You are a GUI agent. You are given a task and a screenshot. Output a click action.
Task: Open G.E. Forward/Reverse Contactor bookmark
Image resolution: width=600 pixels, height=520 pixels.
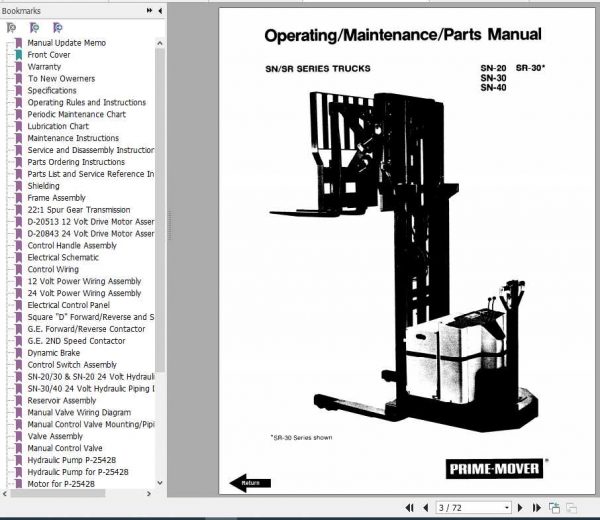pos(86,329)
